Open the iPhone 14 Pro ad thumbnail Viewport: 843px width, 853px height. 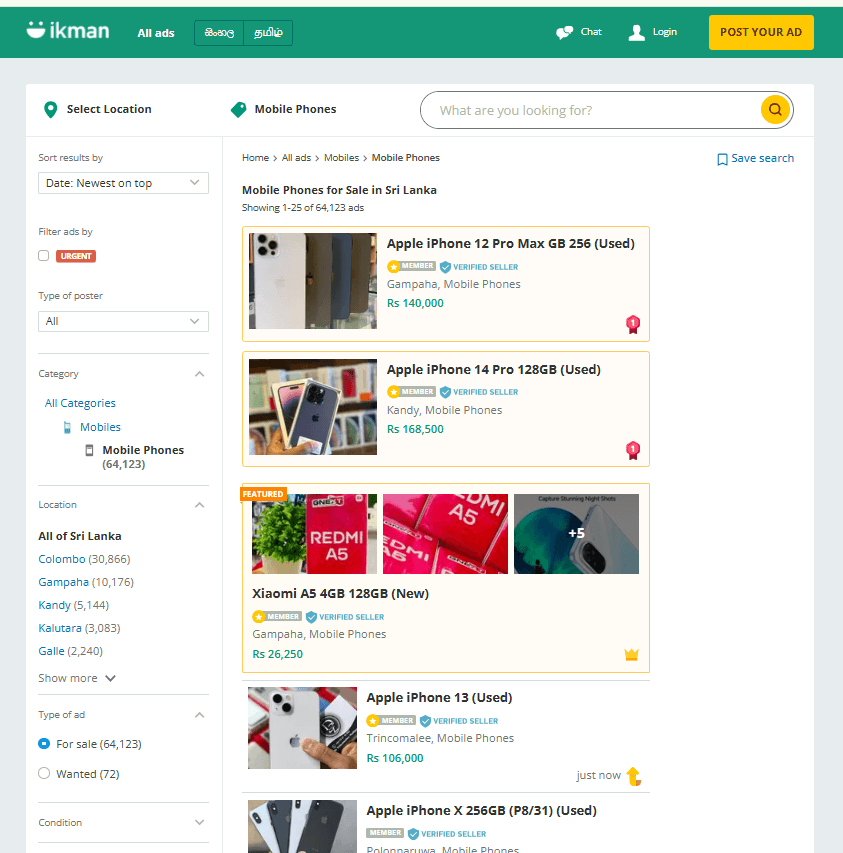(313, 407)
